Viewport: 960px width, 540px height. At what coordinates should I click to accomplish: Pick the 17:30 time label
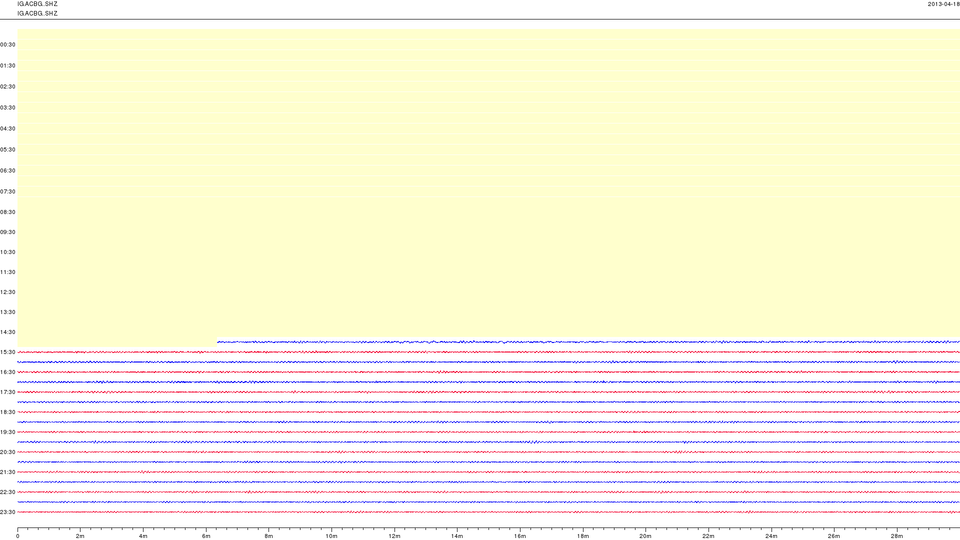coord(8,392)
